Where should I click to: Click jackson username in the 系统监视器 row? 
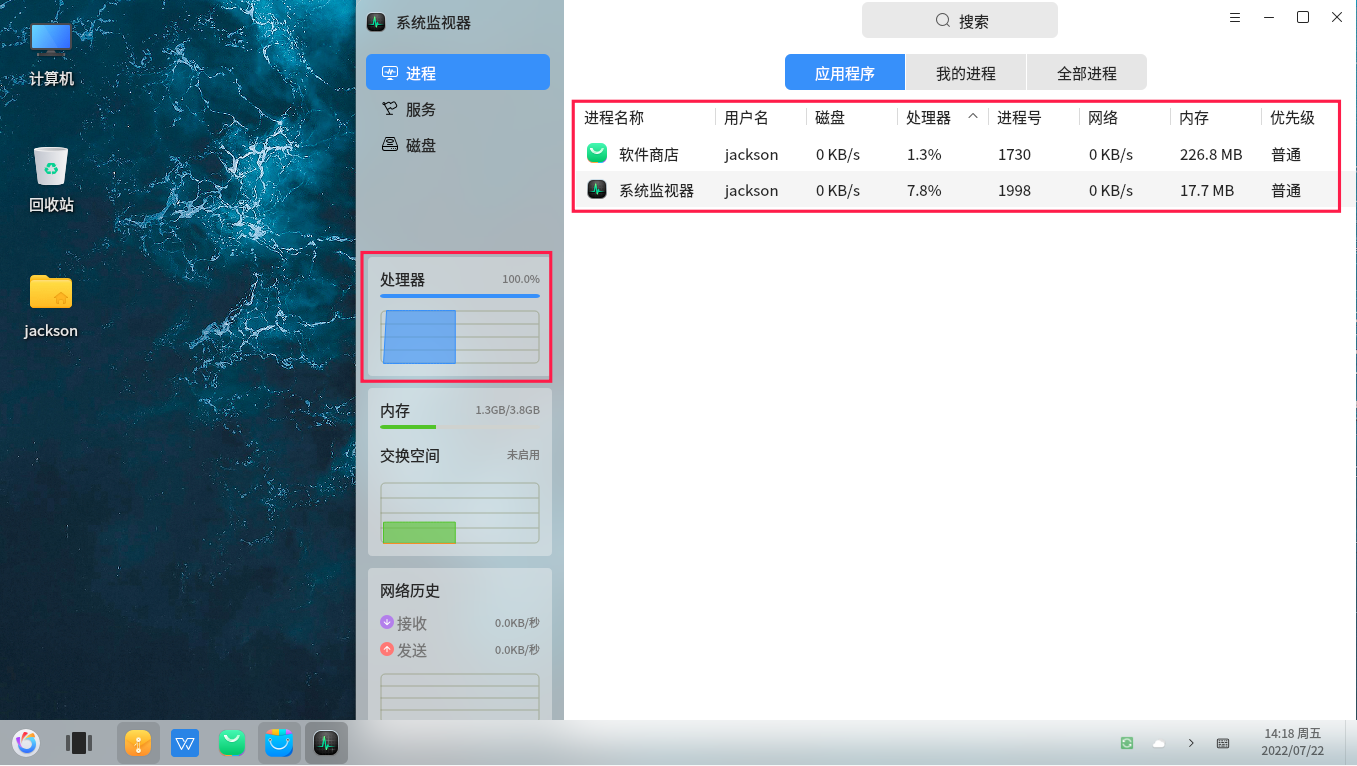click(752, 190)
